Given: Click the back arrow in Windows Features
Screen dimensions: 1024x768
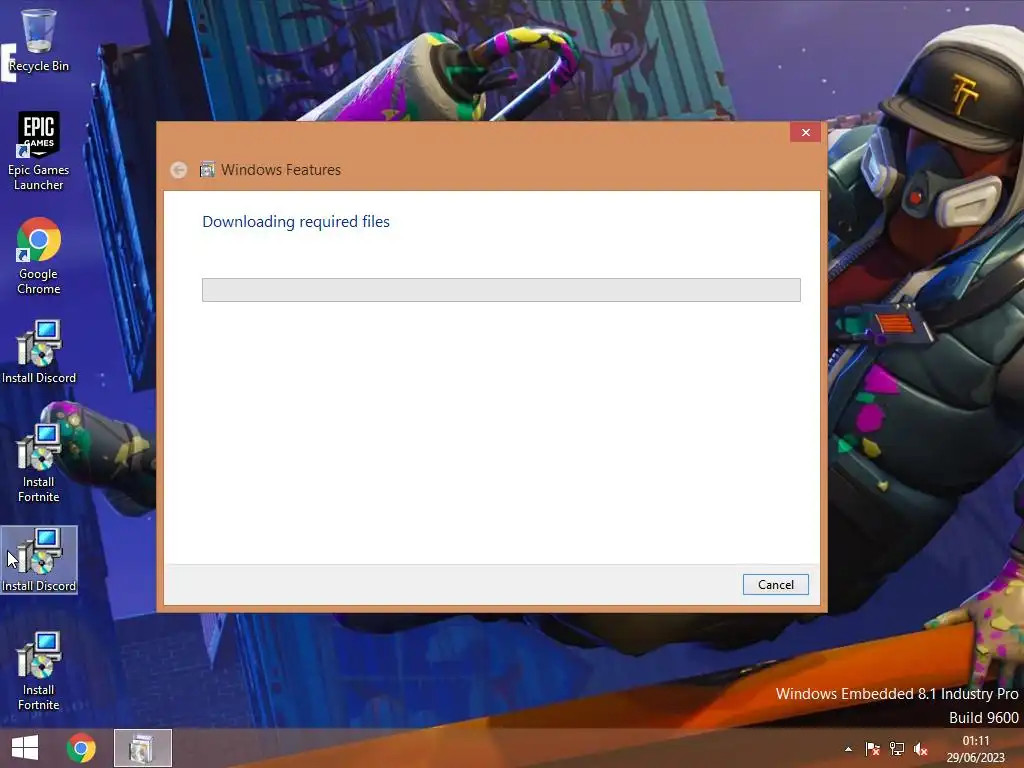Looking at the screenshot, I should point(178,170).
